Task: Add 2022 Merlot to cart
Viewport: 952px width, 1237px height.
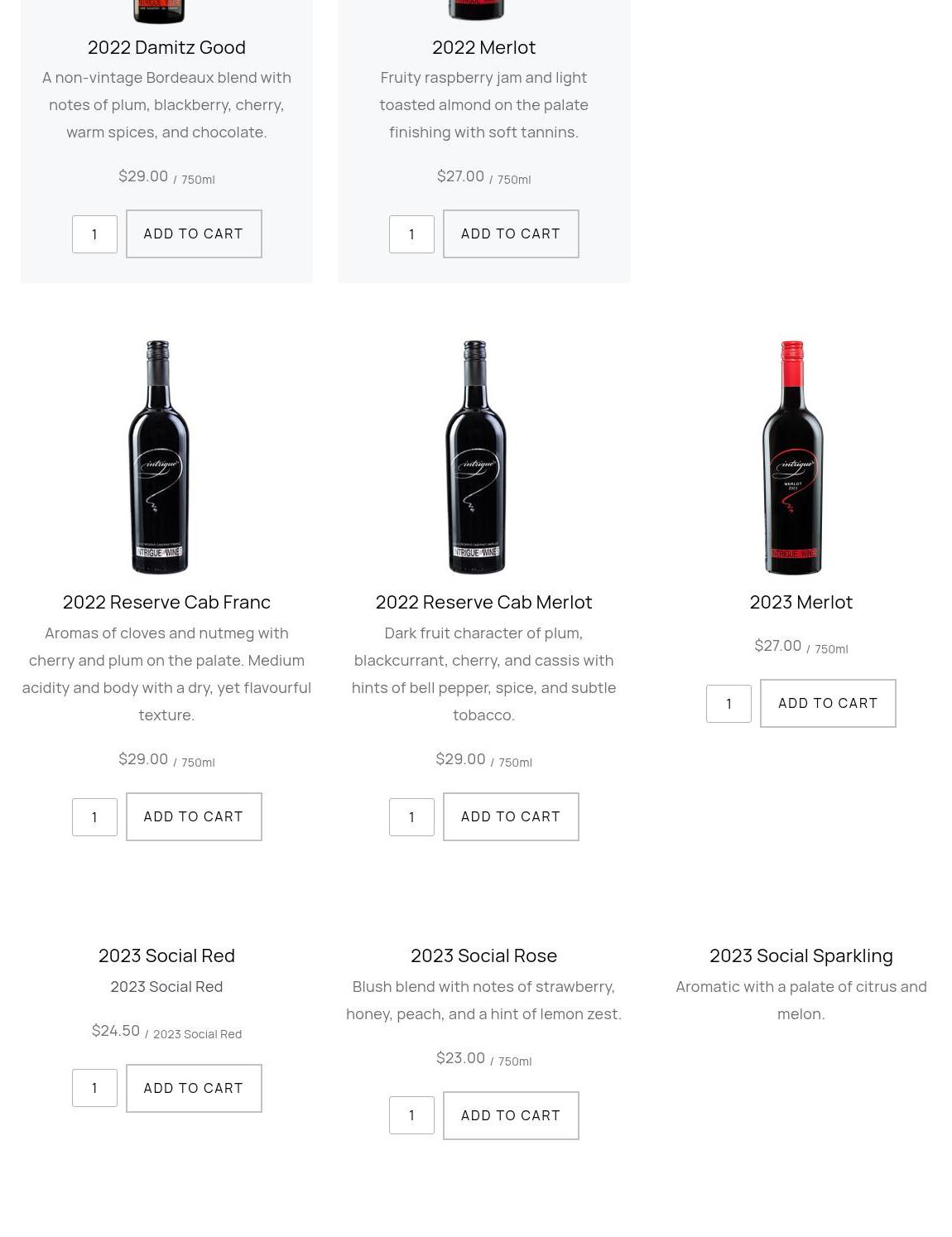Action: point(511,233)
